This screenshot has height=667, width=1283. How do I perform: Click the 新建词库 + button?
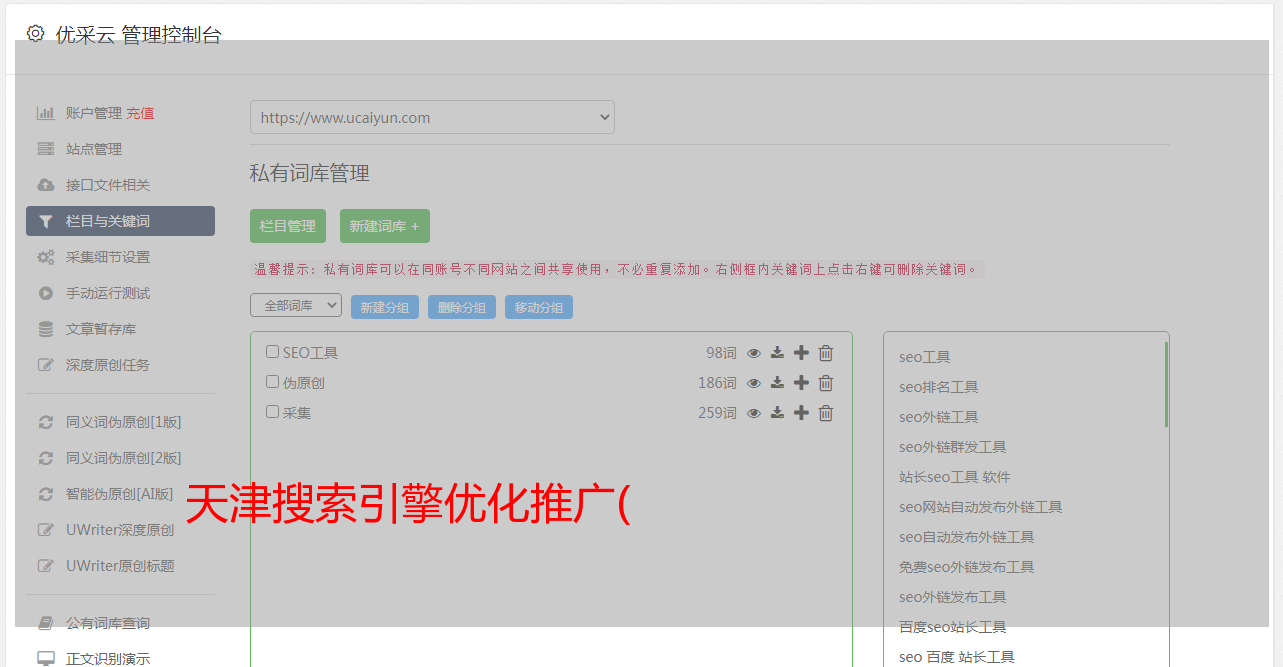(384, 226)
